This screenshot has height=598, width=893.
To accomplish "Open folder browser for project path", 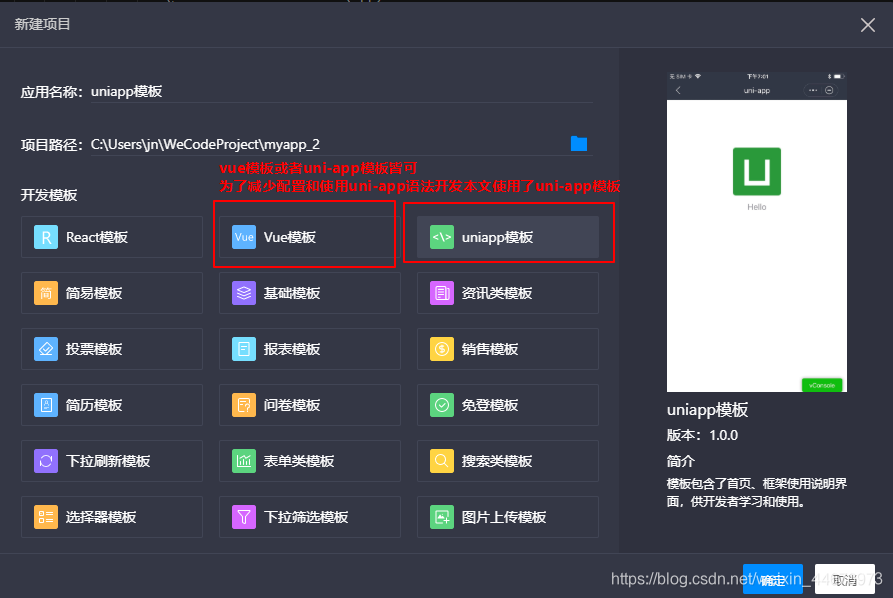I will (579, 144).
